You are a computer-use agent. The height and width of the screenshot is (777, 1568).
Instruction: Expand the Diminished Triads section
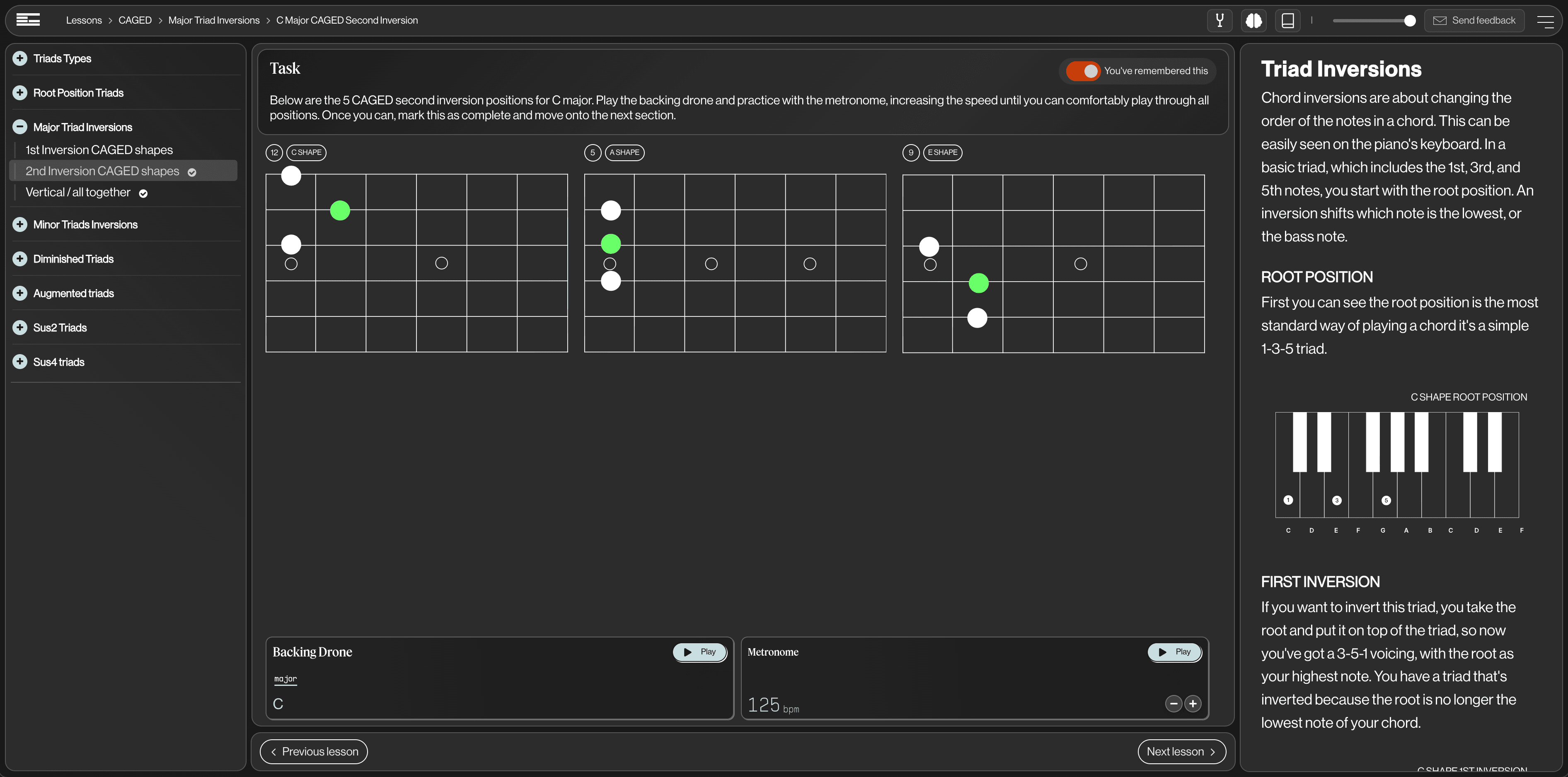(20, 258)
